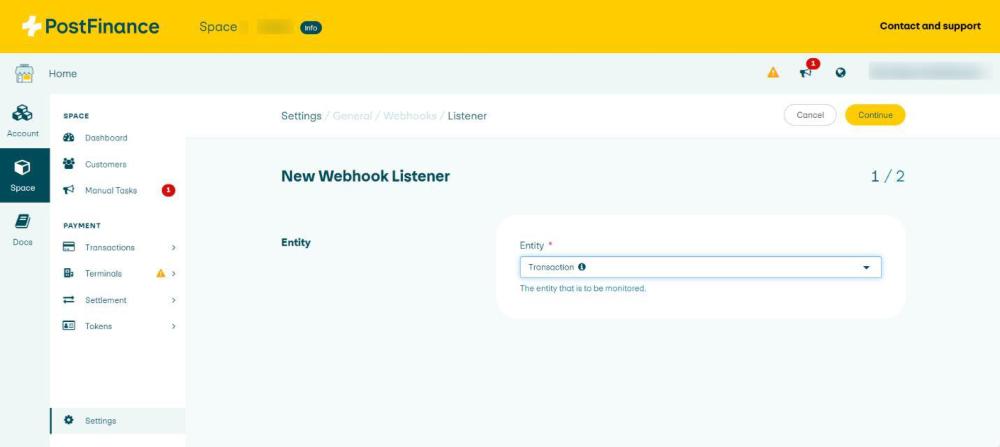Open Customers in the sidebar

coord(106,164)
